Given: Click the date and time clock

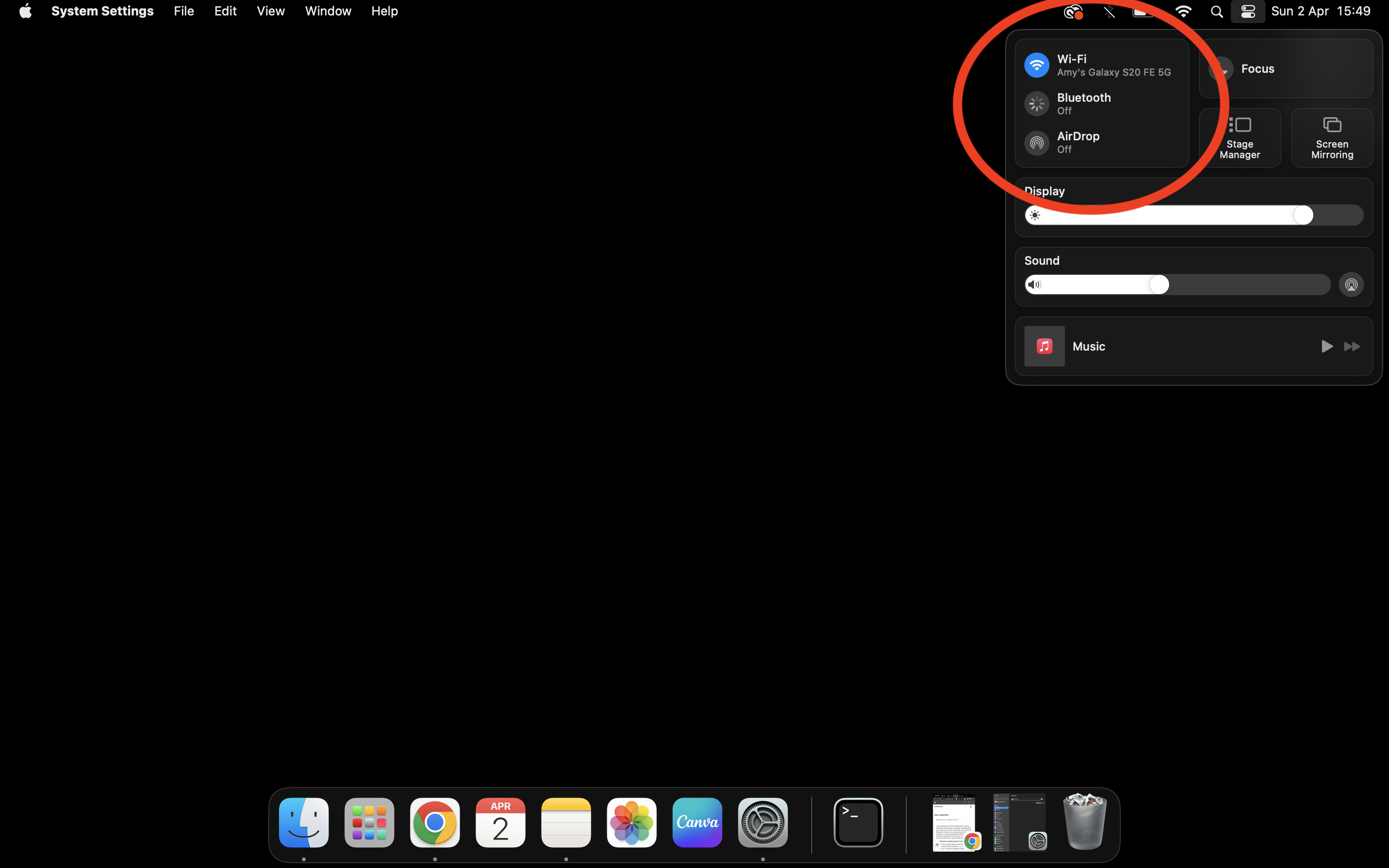Looking at the screenshot, I should [1320, 12].
